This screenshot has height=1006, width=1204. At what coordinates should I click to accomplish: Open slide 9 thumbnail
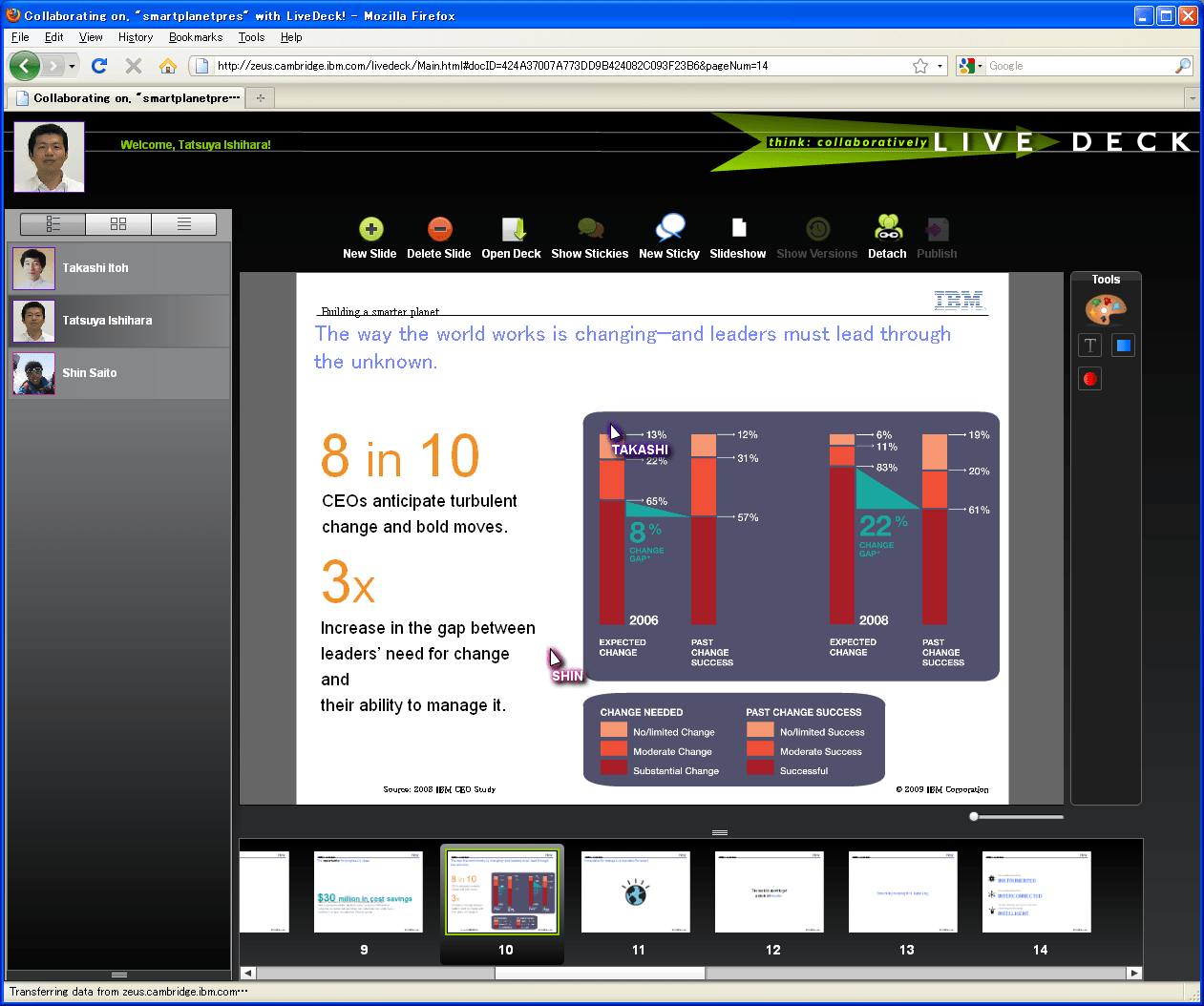pyautogui.click(x=369, y=891)
